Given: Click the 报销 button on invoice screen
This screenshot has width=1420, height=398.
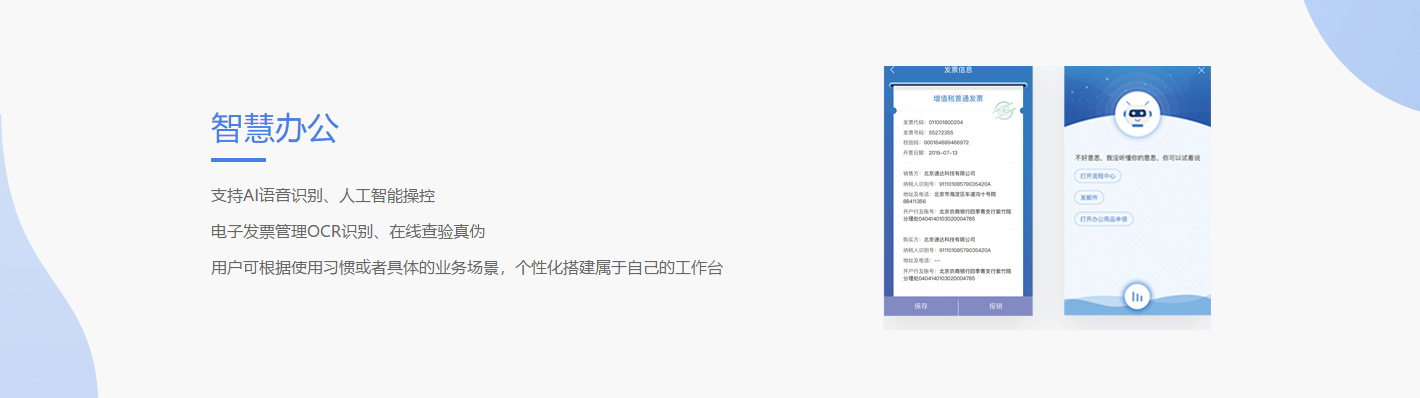Looking at the screenshot, I should point(996,306).
